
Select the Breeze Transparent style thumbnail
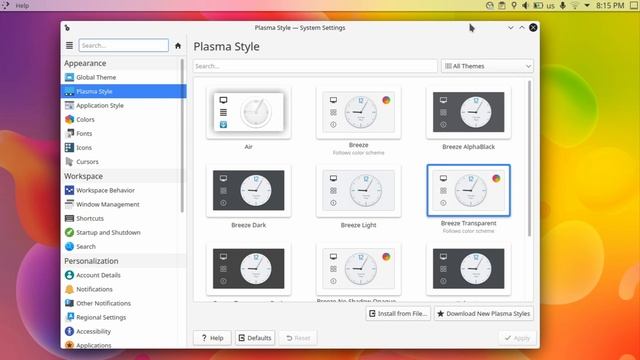click(x=468, y=191)
